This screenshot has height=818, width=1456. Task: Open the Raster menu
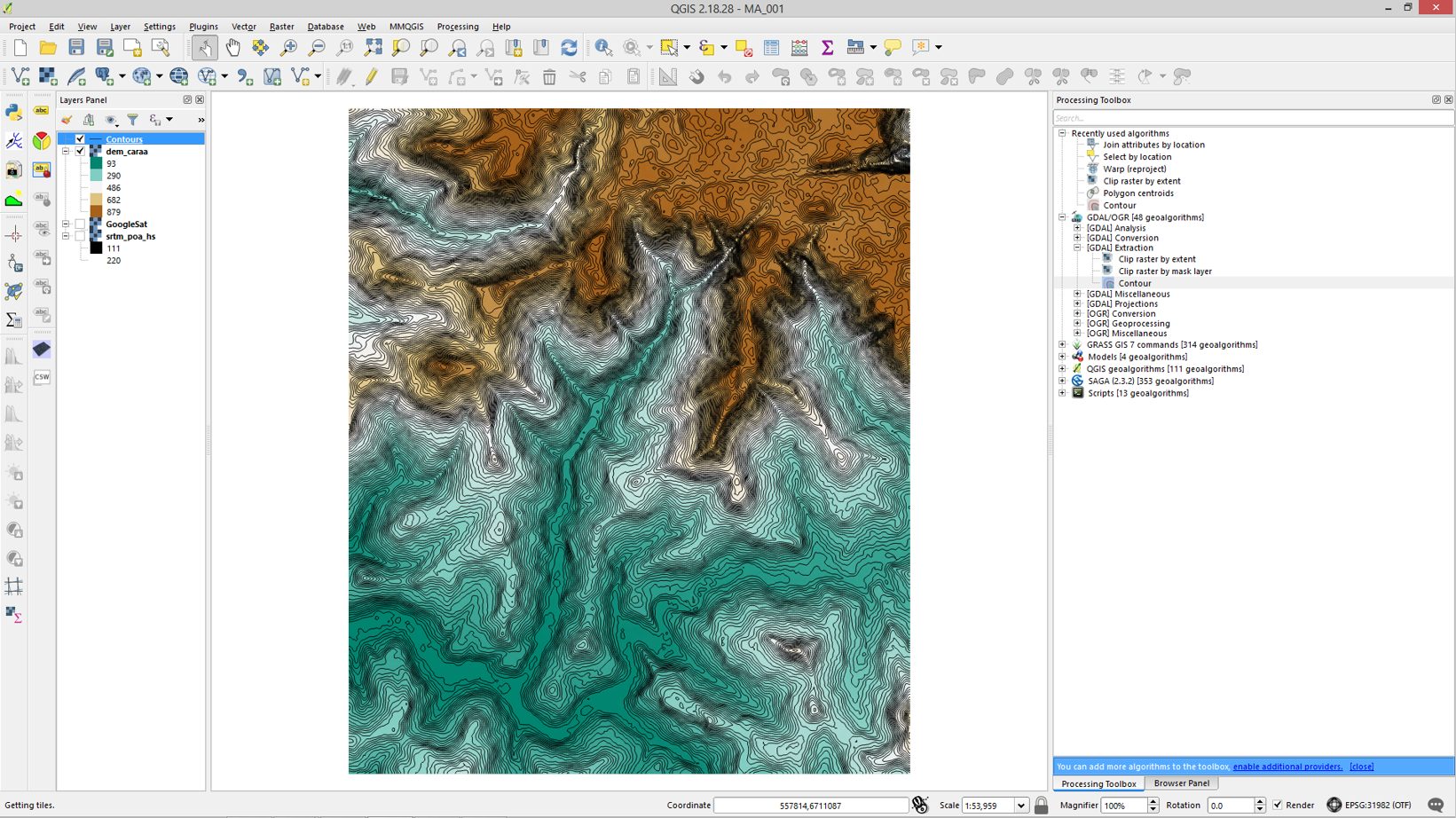(281, 27)
